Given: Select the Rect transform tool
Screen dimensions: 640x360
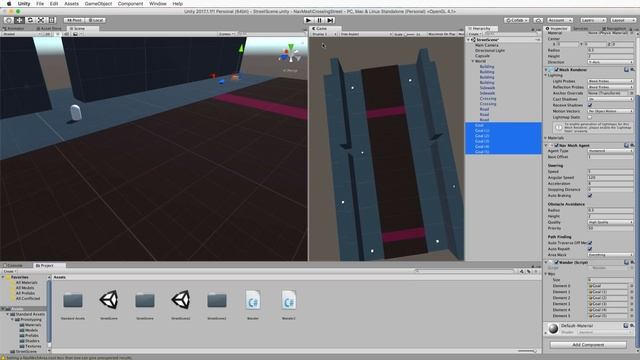Looking at the screenshot, I should tap(52, 20).
